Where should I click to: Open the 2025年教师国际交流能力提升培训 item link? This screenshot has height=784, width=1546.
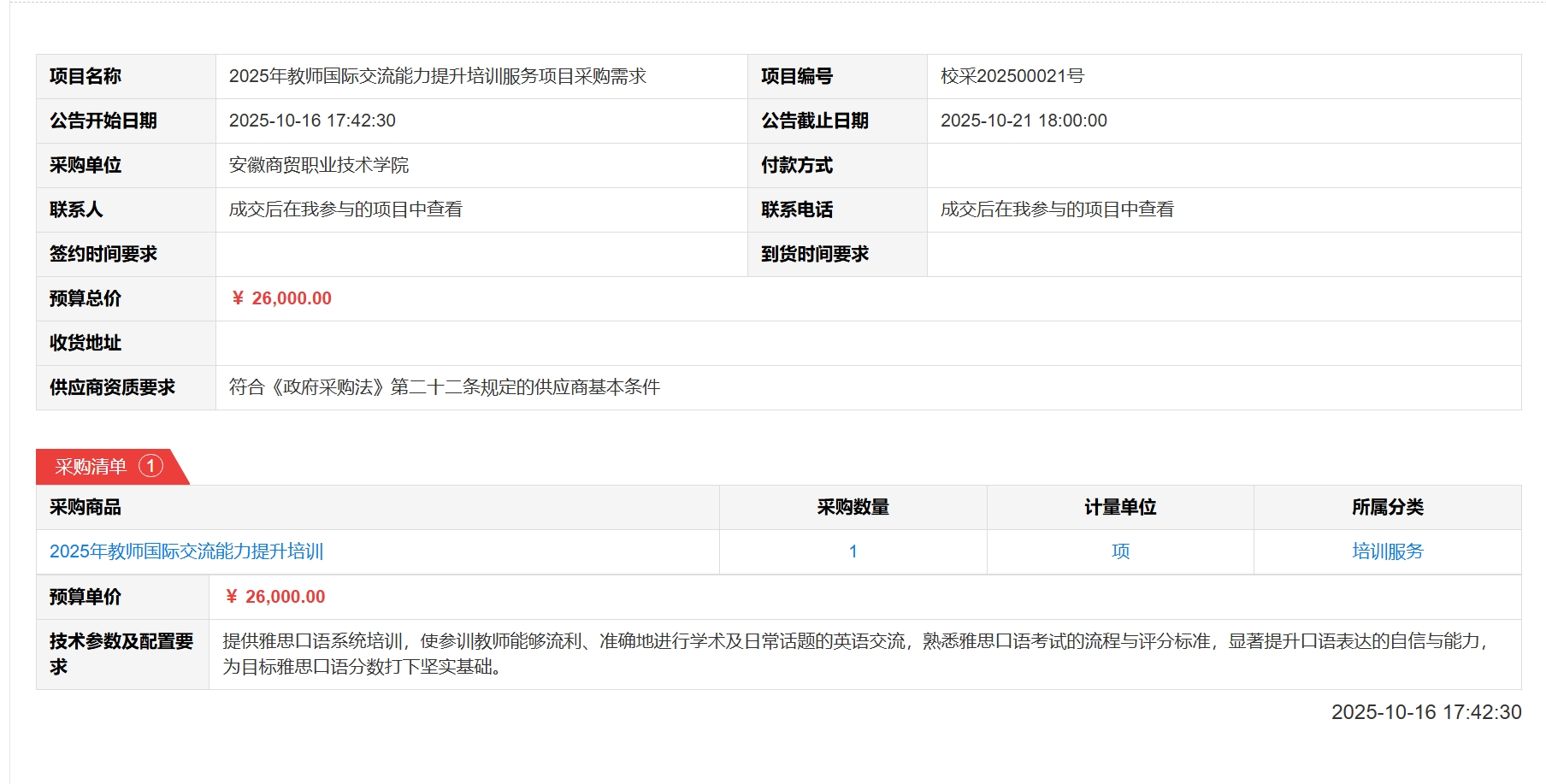186,551
